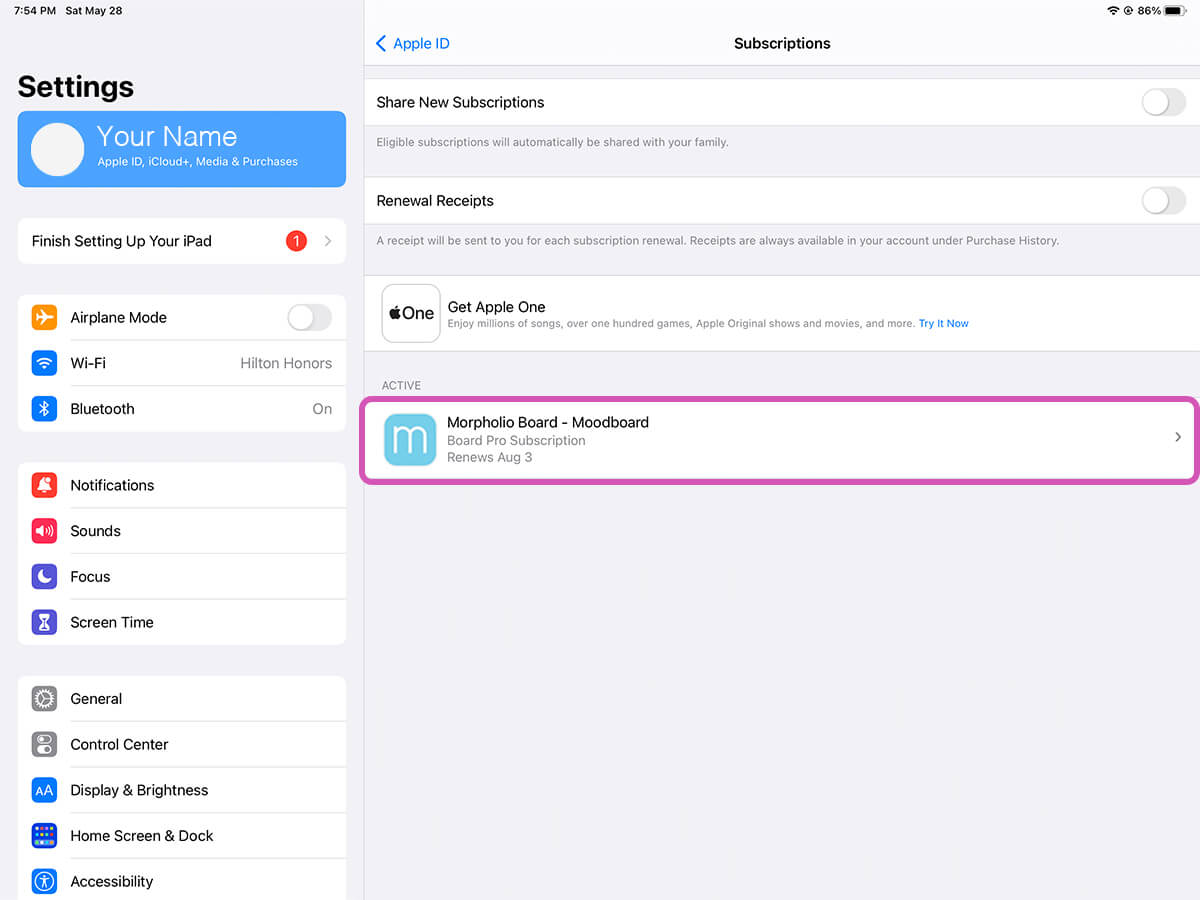Toggle Airplane Mode on
Image resolution: width=1200 pixels, height=900 pixels.
tap(309, 318)
